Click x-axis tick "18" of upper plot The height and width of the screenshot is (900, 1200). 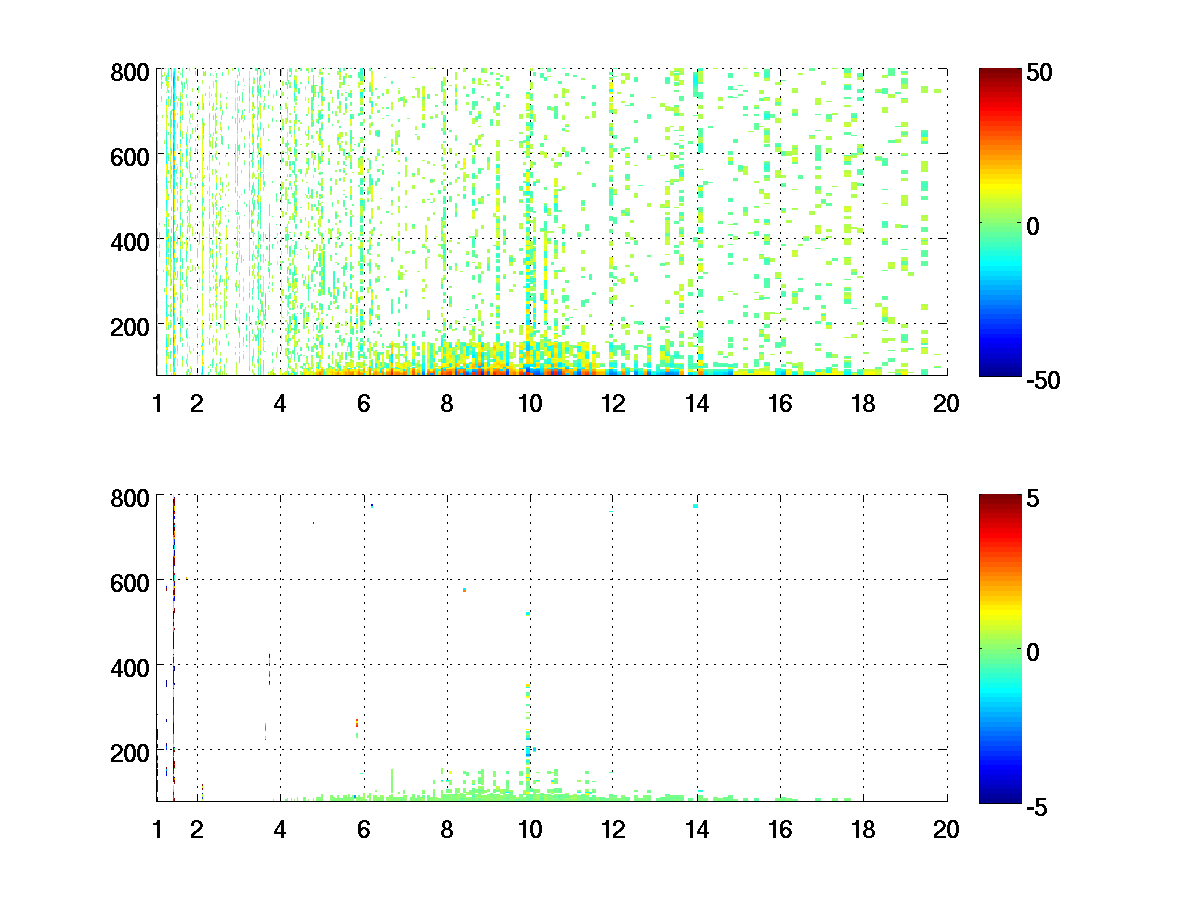point(863,404)
